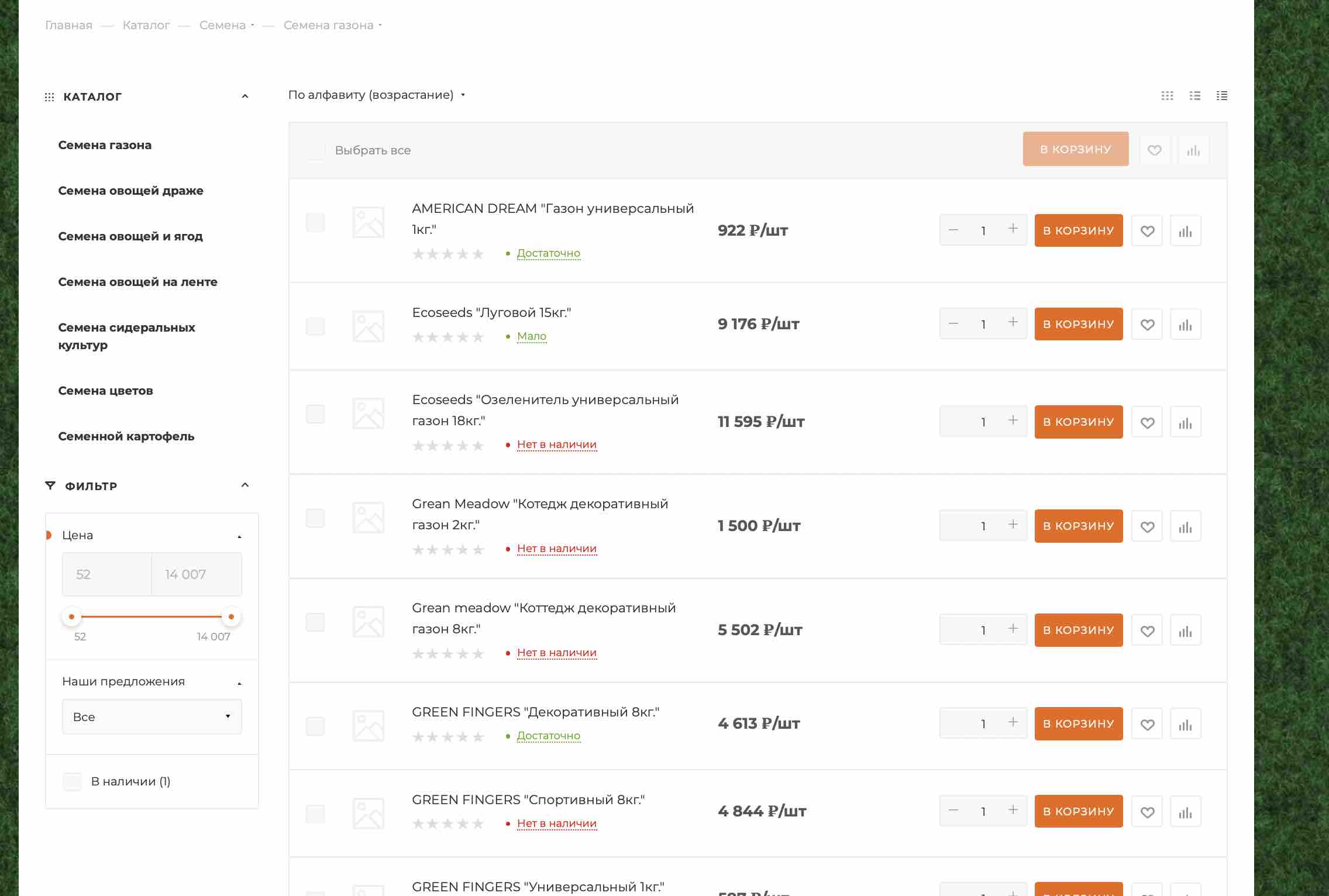Decrease Ecoseeds Луговой quantity with minus

953,323
